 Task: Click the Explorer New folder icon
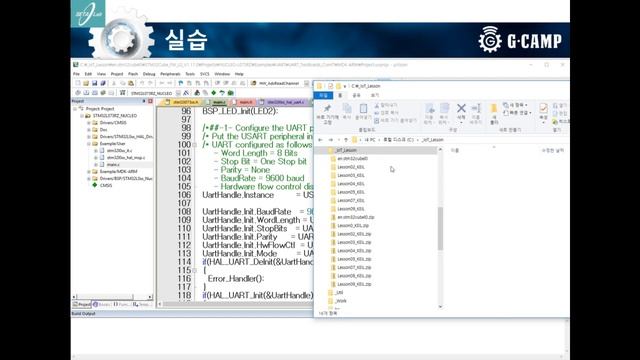pyautogui.click(x=493, y=109)
